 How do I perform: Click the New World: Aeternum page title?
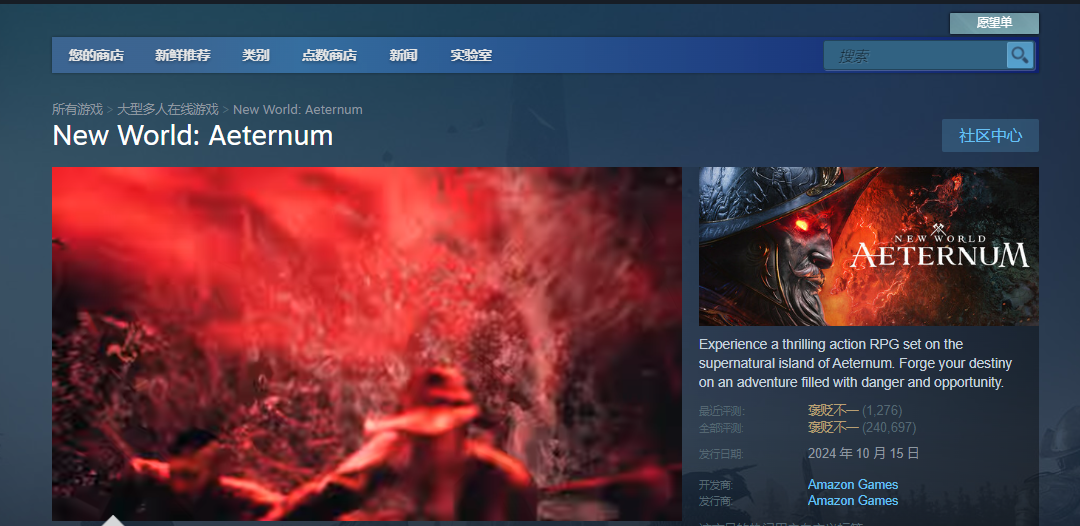tap(193, 136)
